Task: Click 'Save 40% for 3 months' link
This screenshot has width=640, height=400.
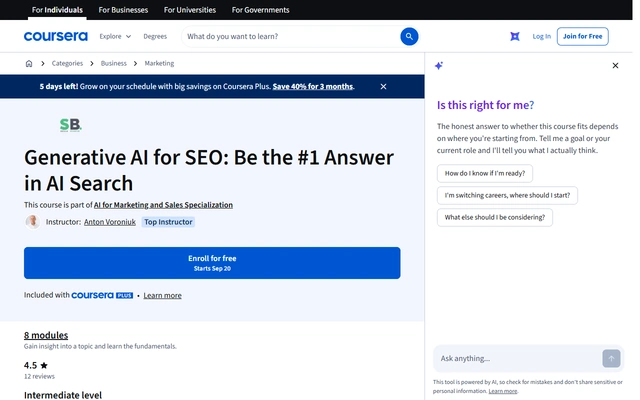Action: (x=313, y=87)
